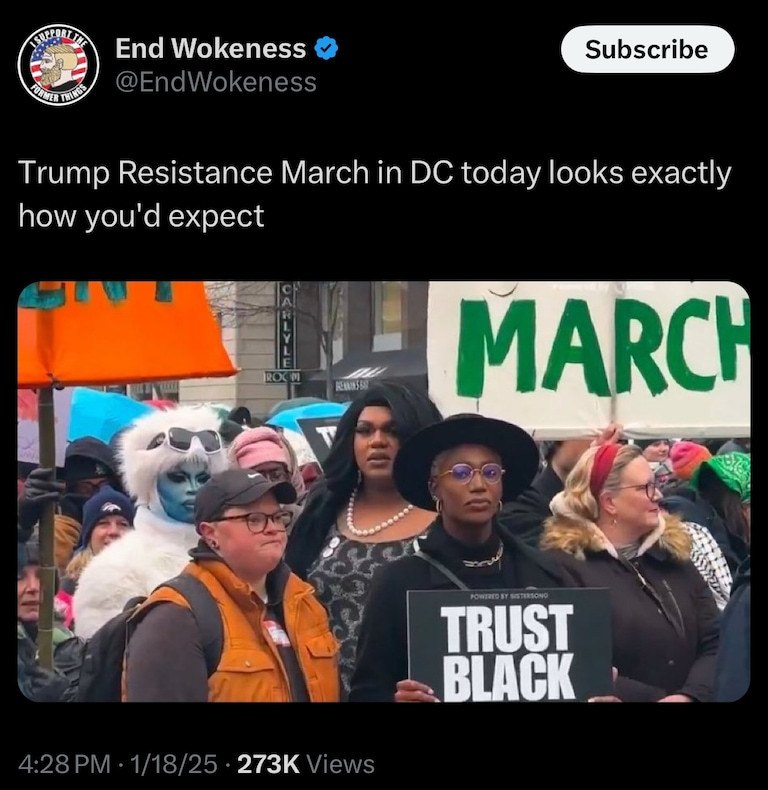The width and height of the screenshot is (768, 790).
Task: Open the 273K Views count
Action: pyautogui.click(x=305, y=764)
